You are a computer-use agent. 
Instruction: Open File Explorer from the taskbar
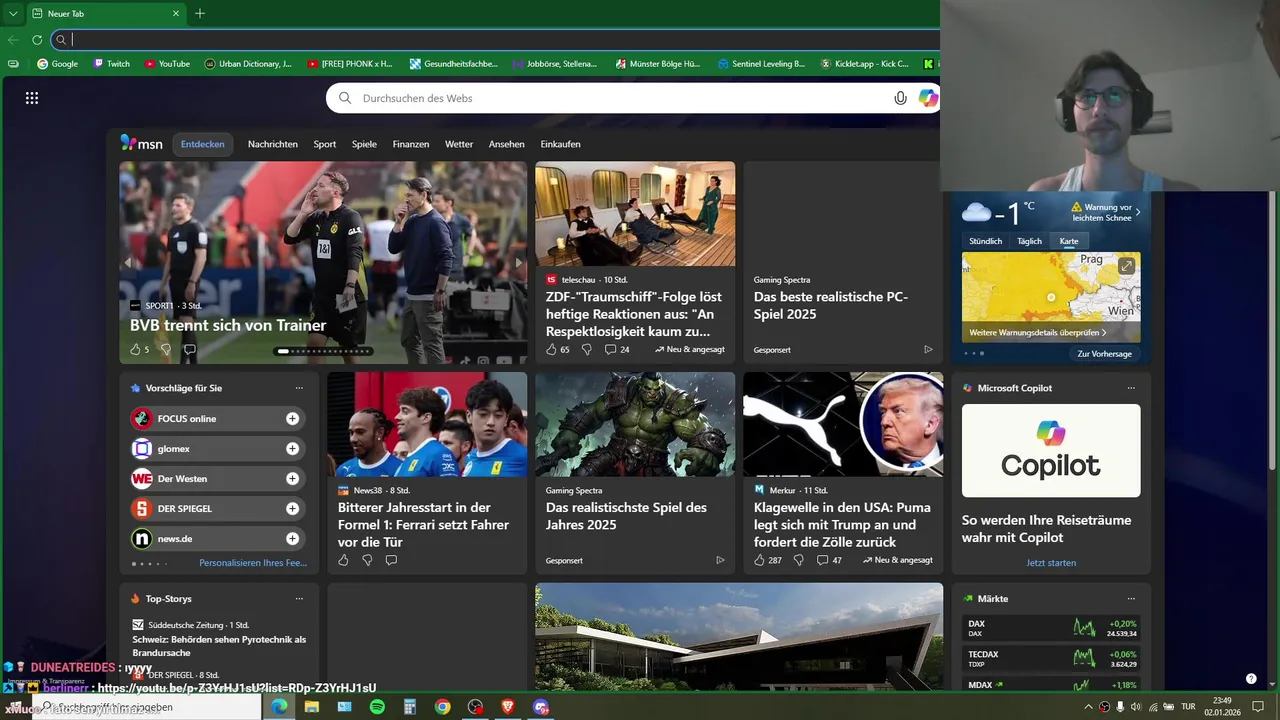coord(311,706)
